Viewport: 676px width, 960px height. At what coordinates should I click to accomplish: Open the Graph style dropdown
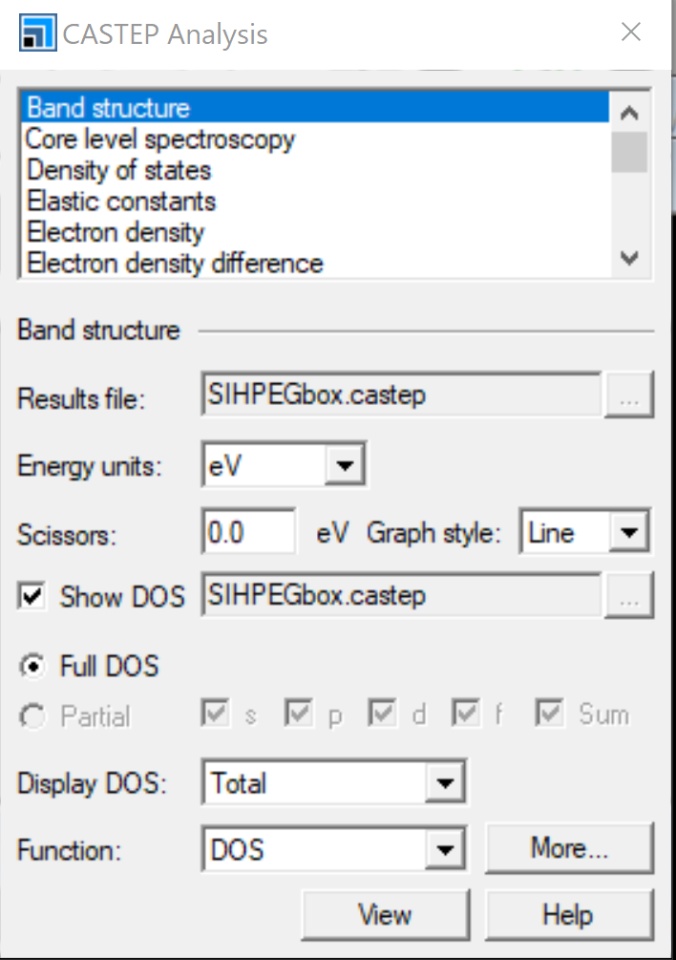coord(629,532)
